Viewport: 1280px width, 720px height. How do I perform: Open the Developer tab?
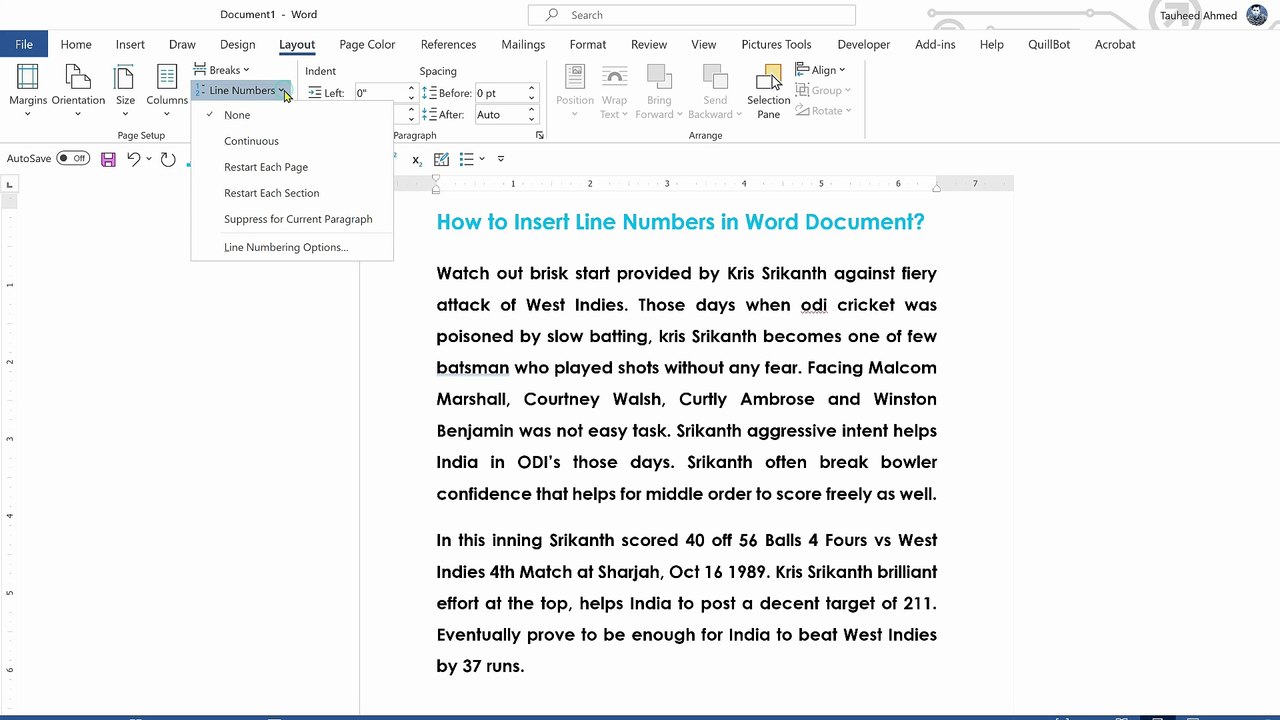point(864,44)
